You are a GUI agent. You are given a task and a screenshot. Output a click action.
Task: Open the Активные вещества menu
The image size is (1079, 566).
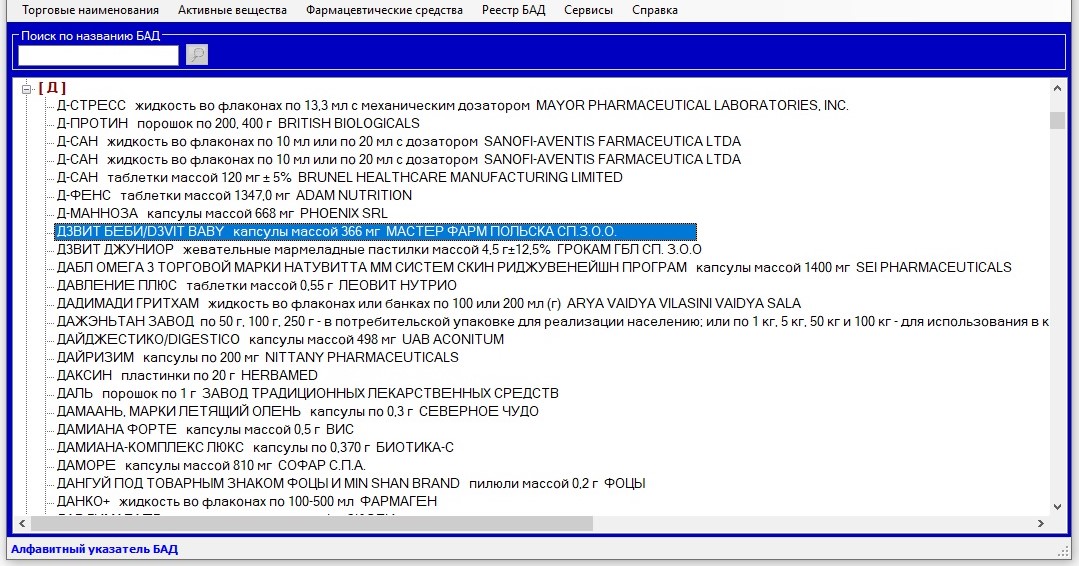point(234,10)
